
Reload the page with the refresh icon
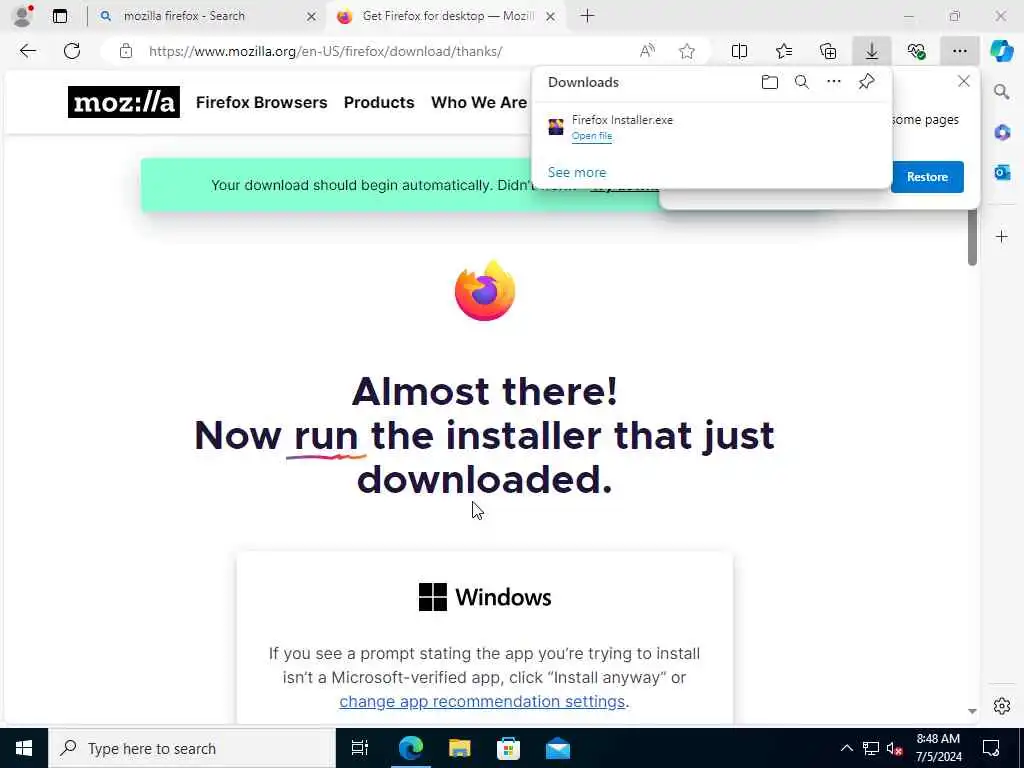[72, 51]
